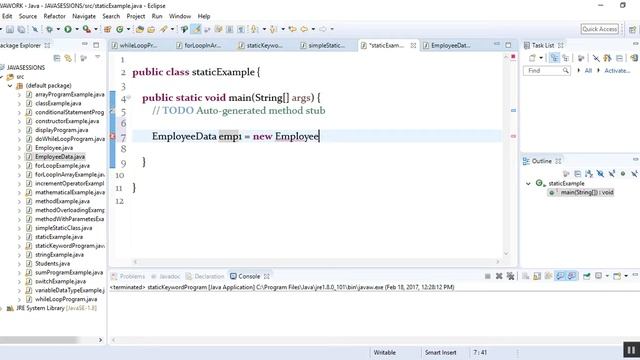Open dropdown next to Run button
Viewport: 640px width, 360px height.
76,29
